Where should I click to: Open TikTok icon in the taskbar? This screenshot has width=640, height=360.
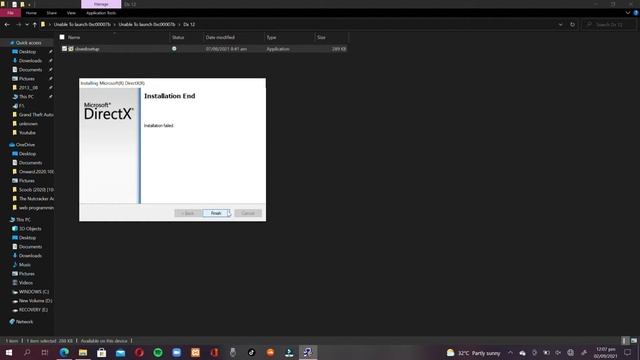click(251, 352)
